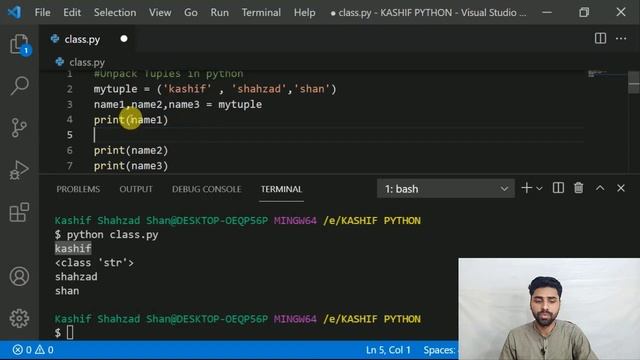
Task: Maximize the panel with the up chevron
Action: coord(600,188)
